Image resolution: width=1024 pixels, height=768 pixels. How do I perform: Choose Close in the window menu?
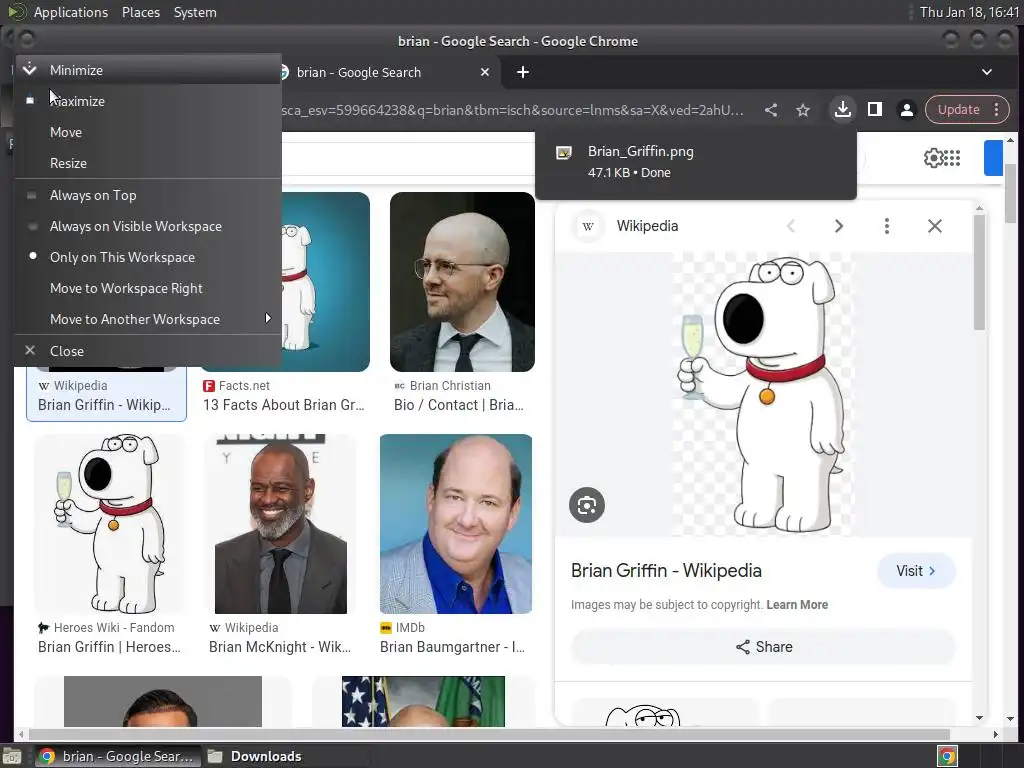pyautogui.click(x=148, y=351)
